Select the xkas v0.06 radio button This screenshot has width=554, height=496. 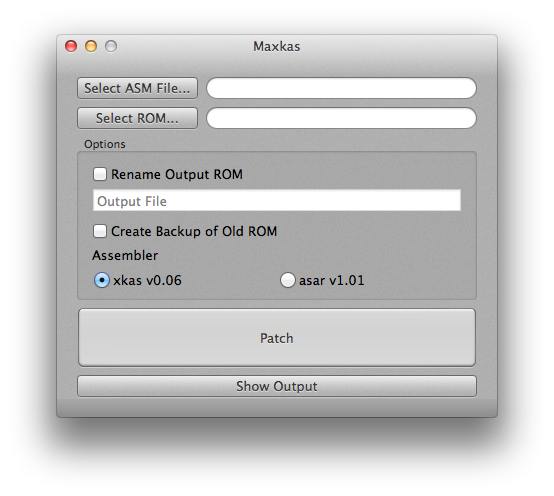[102, 280]
